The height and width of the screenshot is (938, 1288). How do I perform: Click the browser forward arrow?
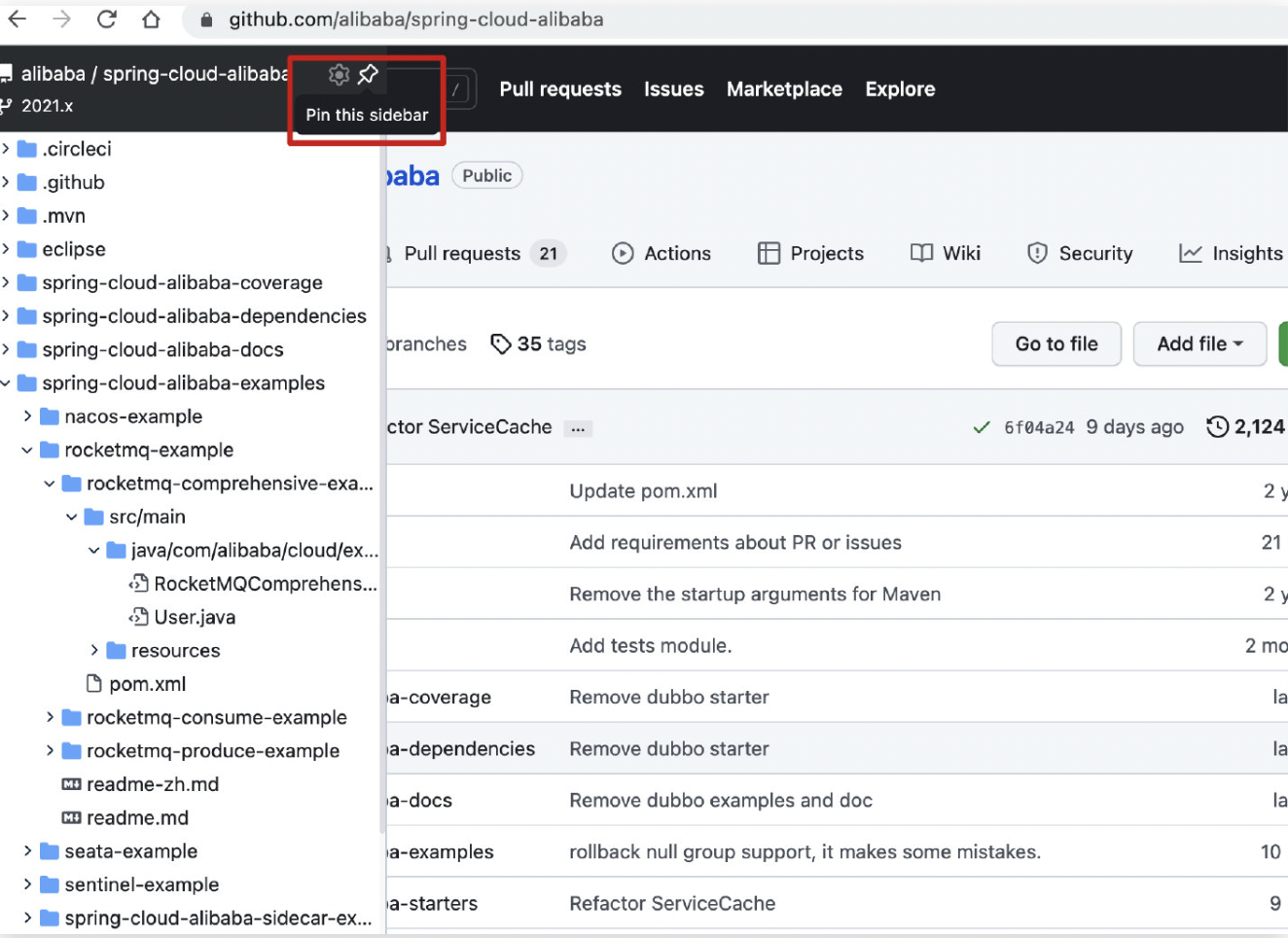61,19
